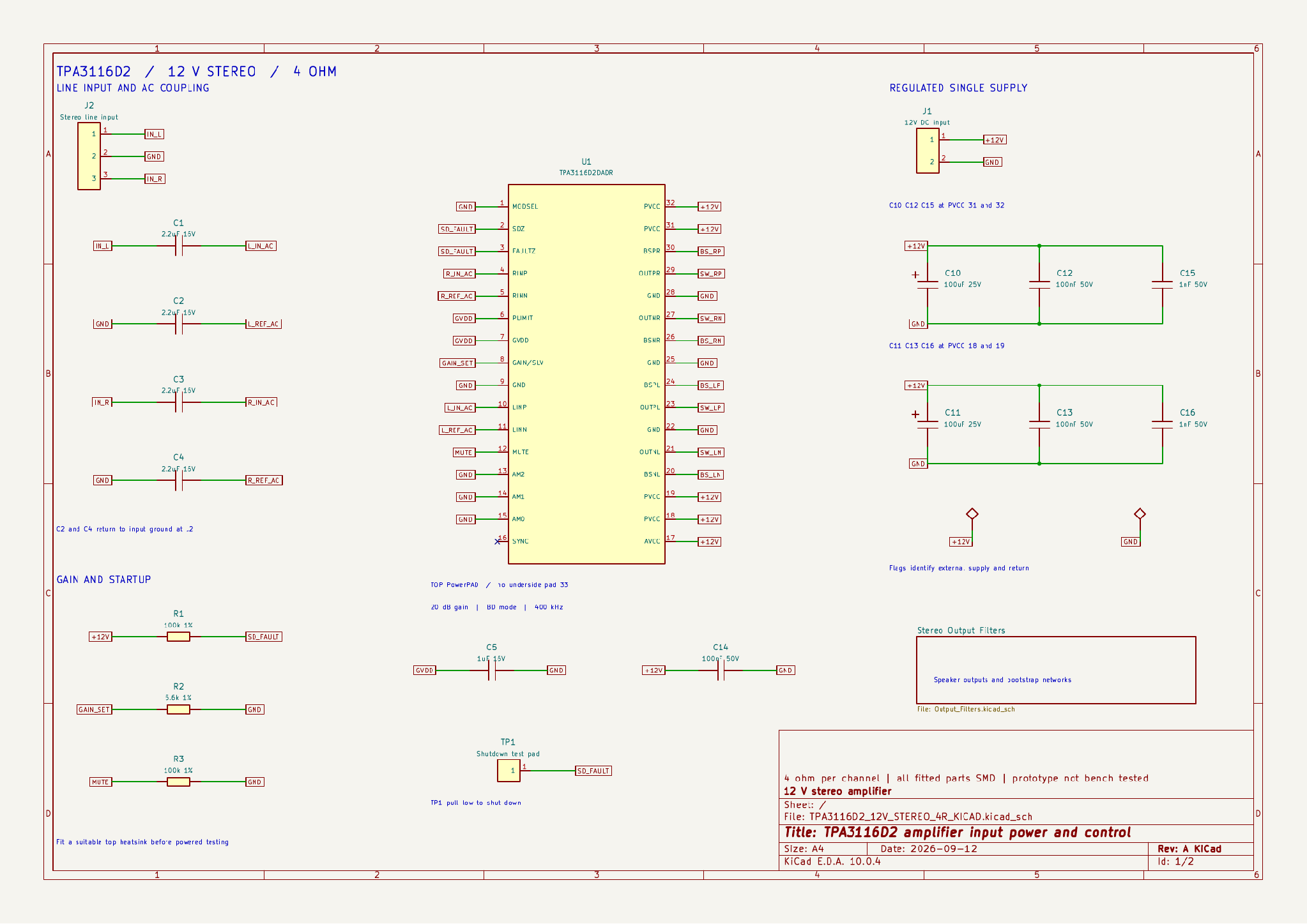Click the SD_FAULT label right of R1

pos(264,637)
